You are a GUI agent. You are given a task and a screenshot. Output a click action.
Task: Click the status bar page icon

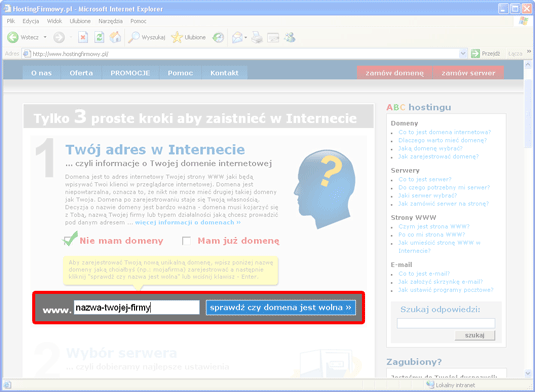(7, 385)
